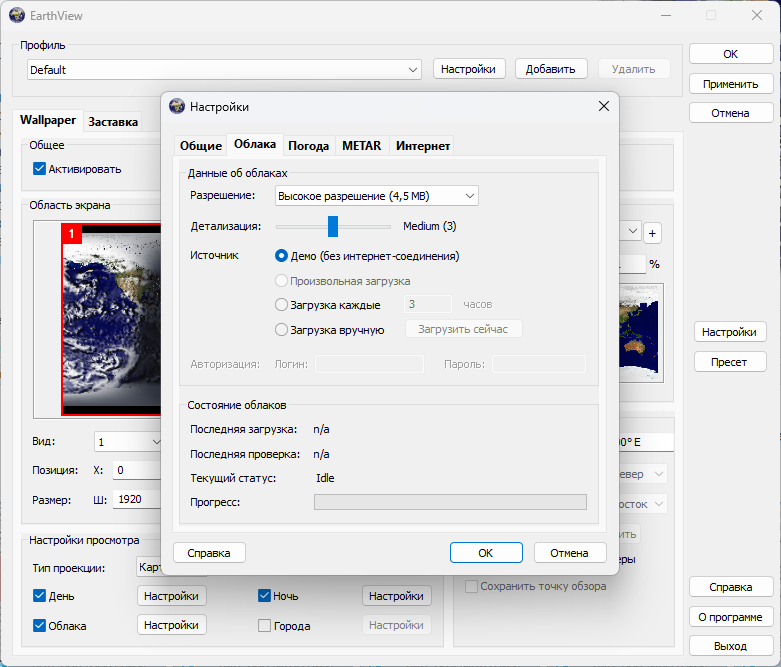Enable the Города checkbox
781x667 pixels.
(265, 626)
